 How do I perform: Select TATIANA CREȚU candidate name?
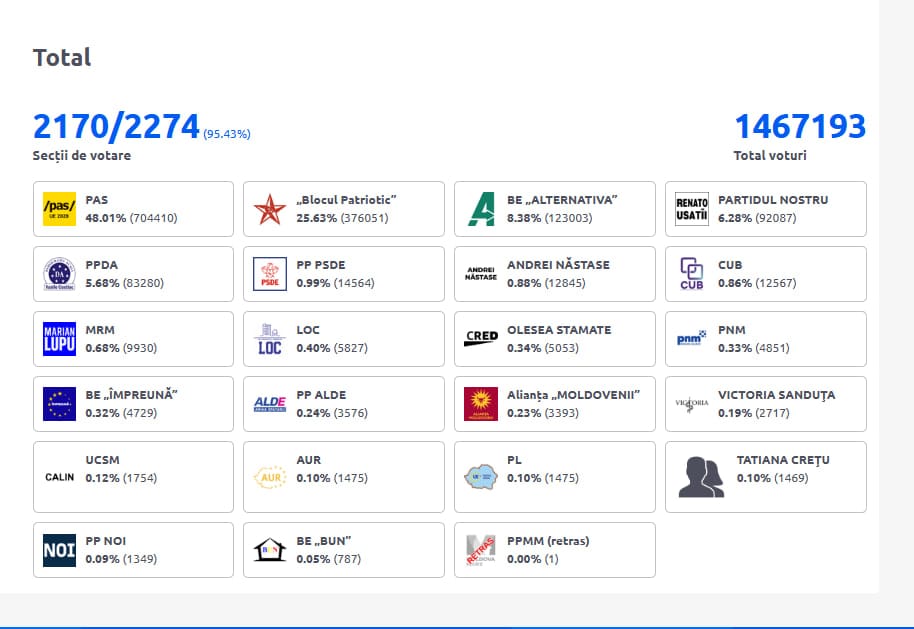coord(783,460)
